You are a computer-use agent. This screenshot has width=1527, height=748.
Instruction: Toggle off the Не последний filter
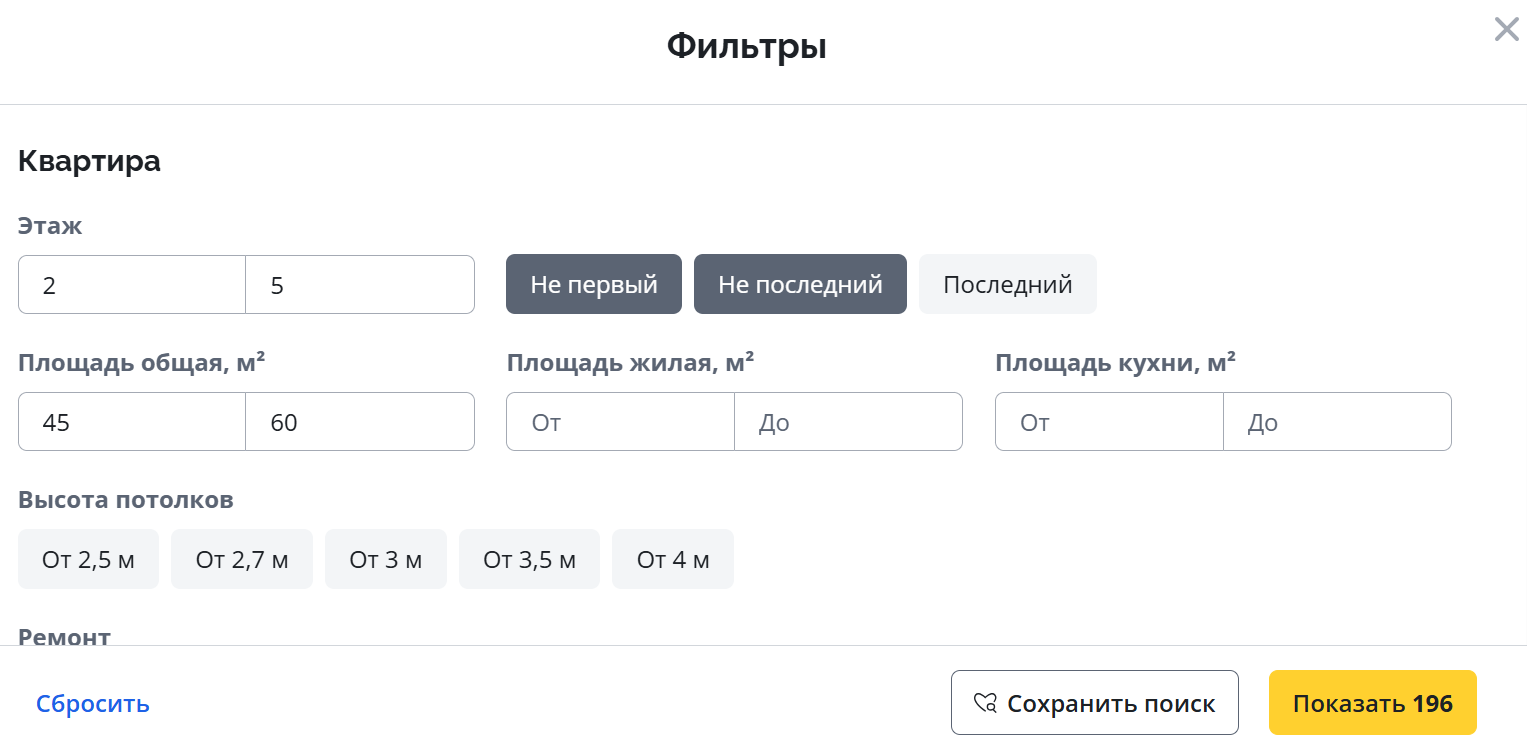point(800,284)
